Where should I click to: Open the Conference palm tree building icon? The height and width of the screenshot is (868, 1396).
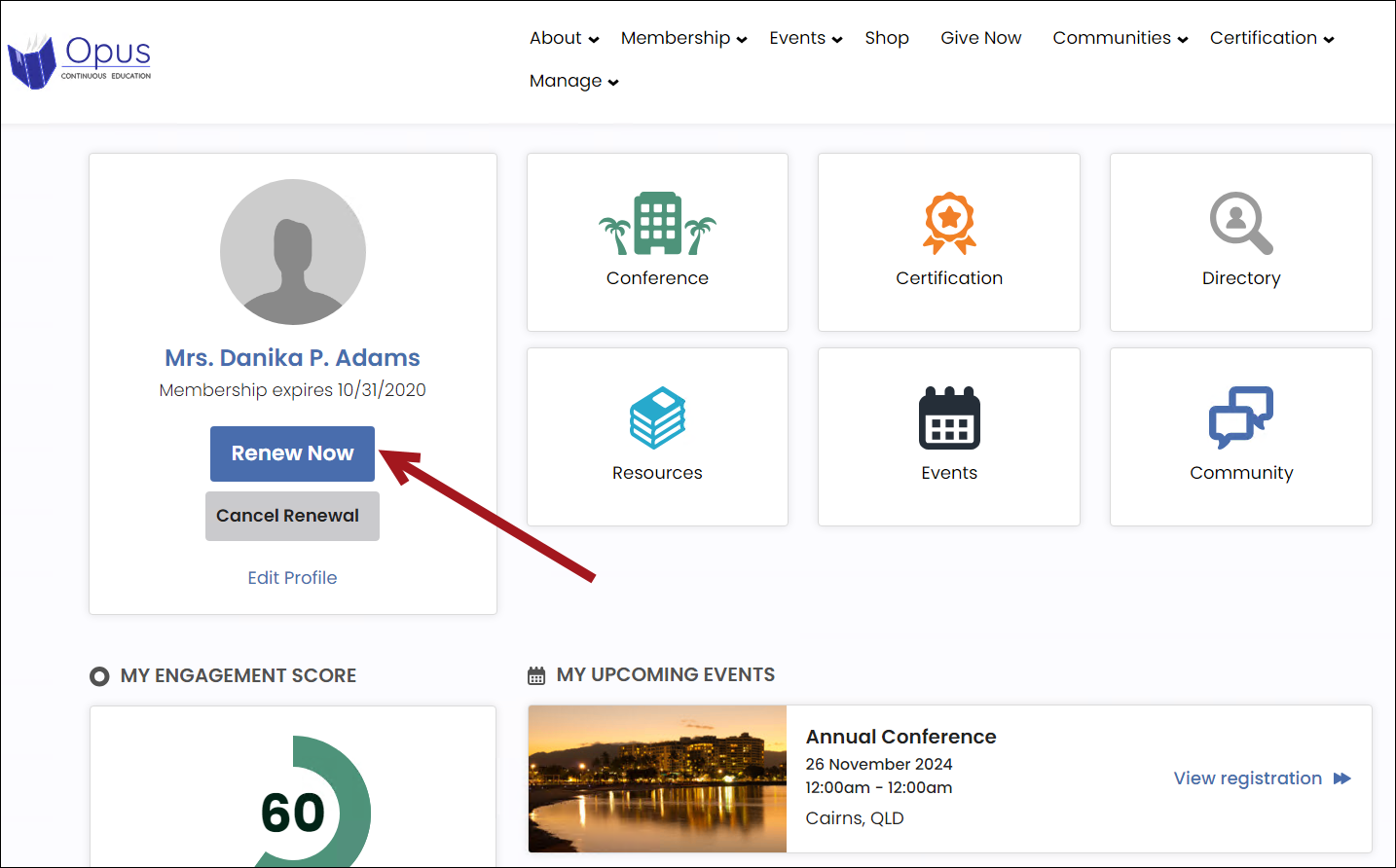[657, 223]
